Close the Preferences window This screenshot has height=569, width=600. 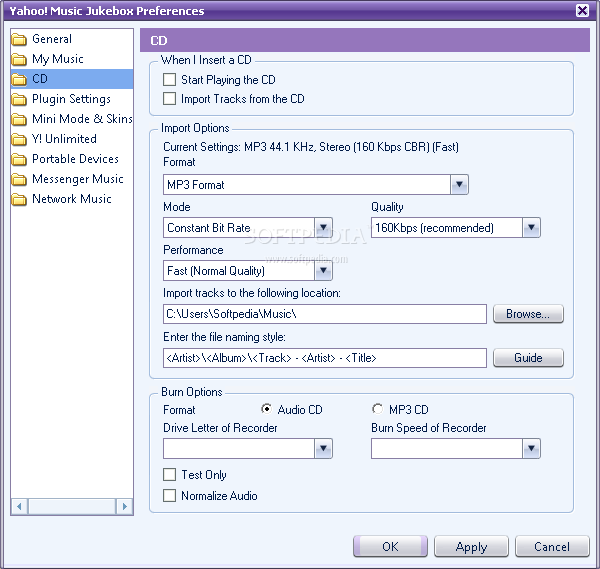[x=582, y=10]
